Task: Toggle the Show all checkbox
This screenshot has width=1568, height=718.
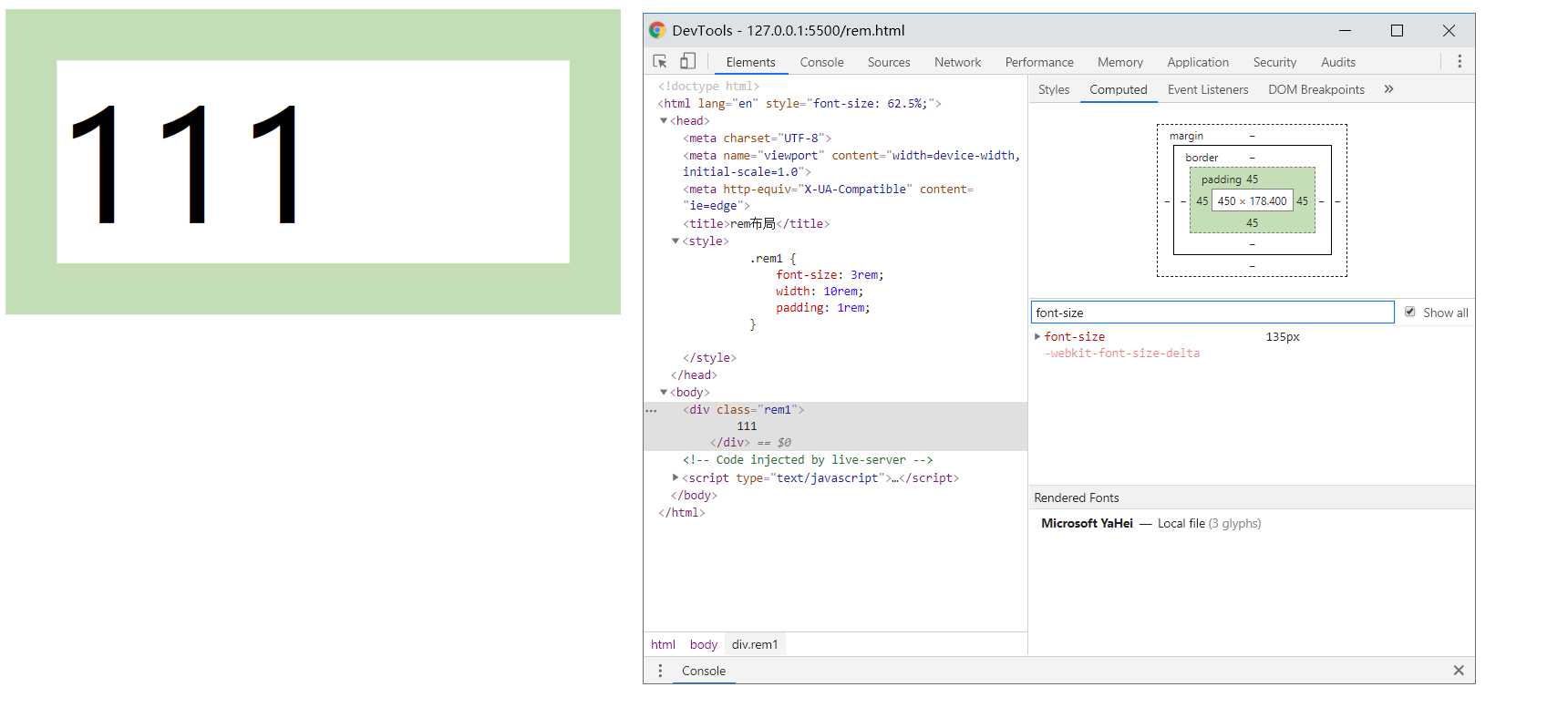Action: point(1409,312)
